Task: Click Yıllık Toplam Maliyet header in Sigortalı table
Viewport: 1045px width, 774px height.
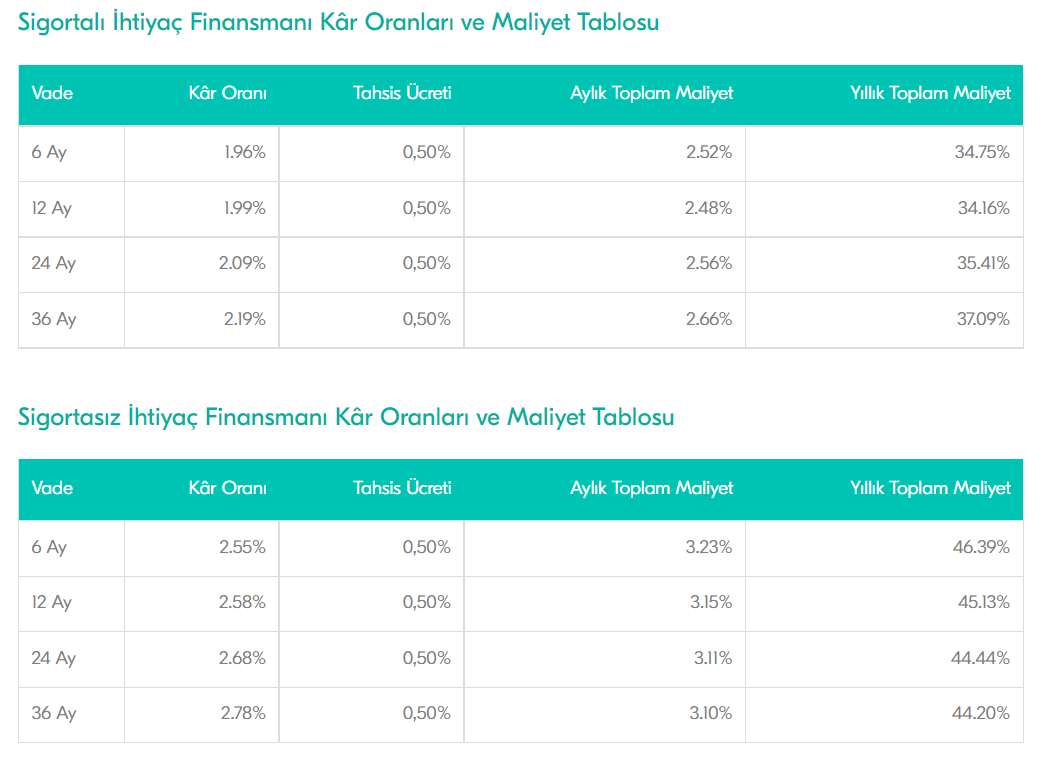Action: (x=930, y=93)
